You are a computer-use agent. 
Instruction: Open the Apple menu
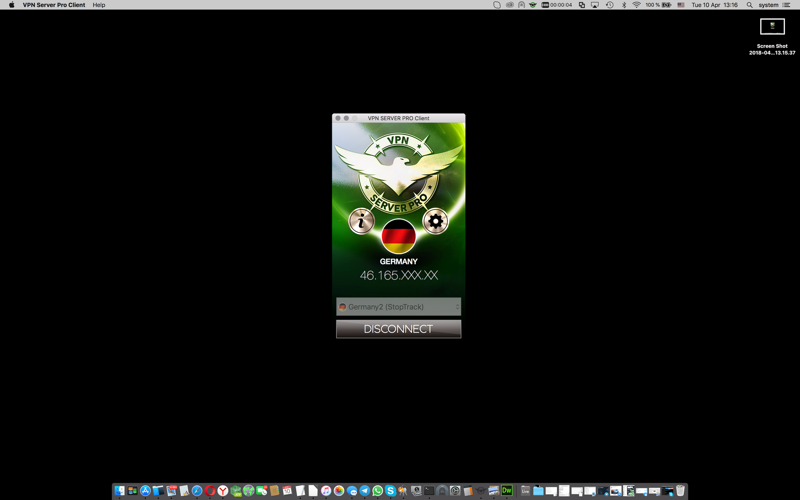(11, 5)
